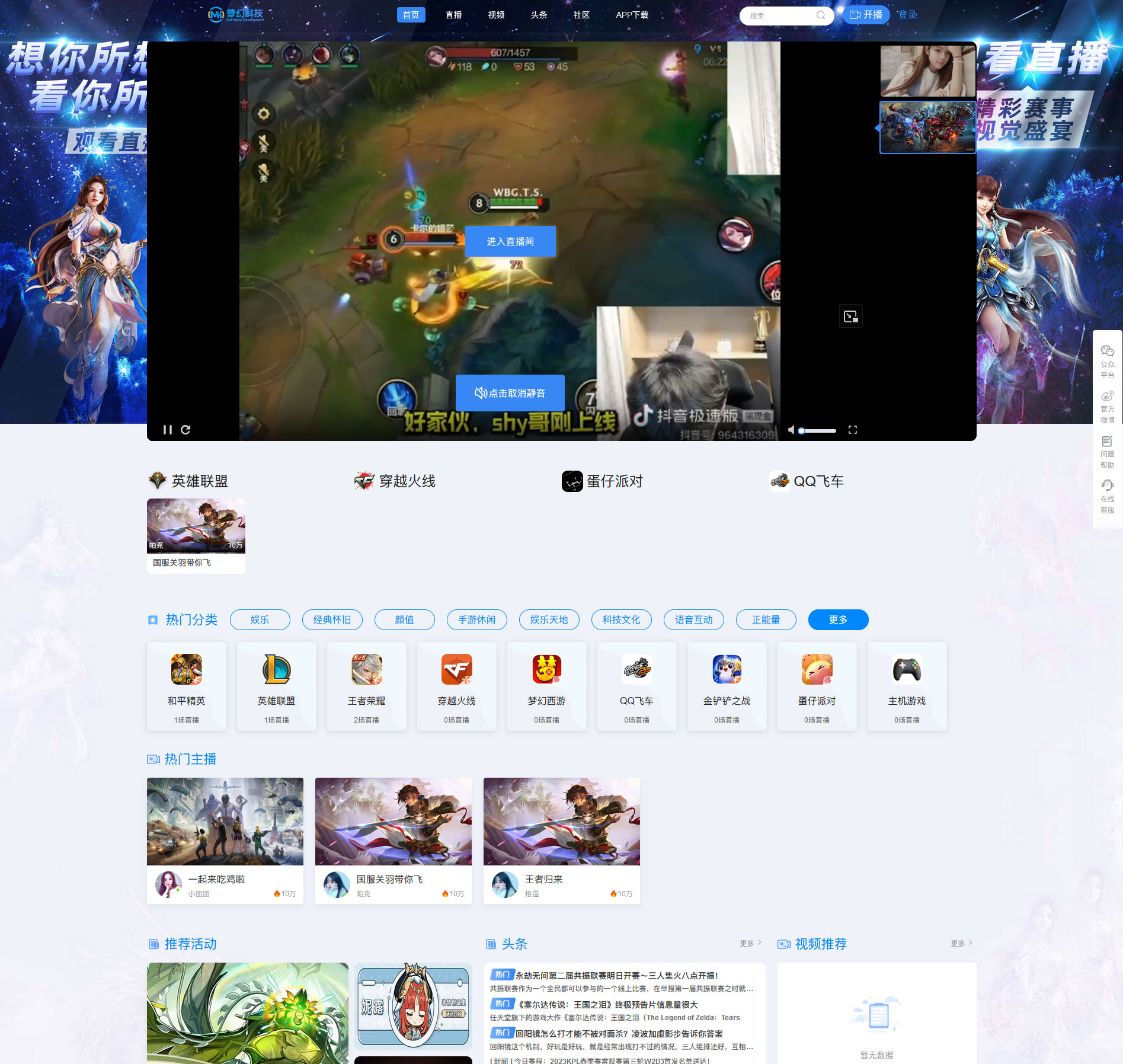
Task: Open picture-in-picture mini player icon
Action: [851, 316]
